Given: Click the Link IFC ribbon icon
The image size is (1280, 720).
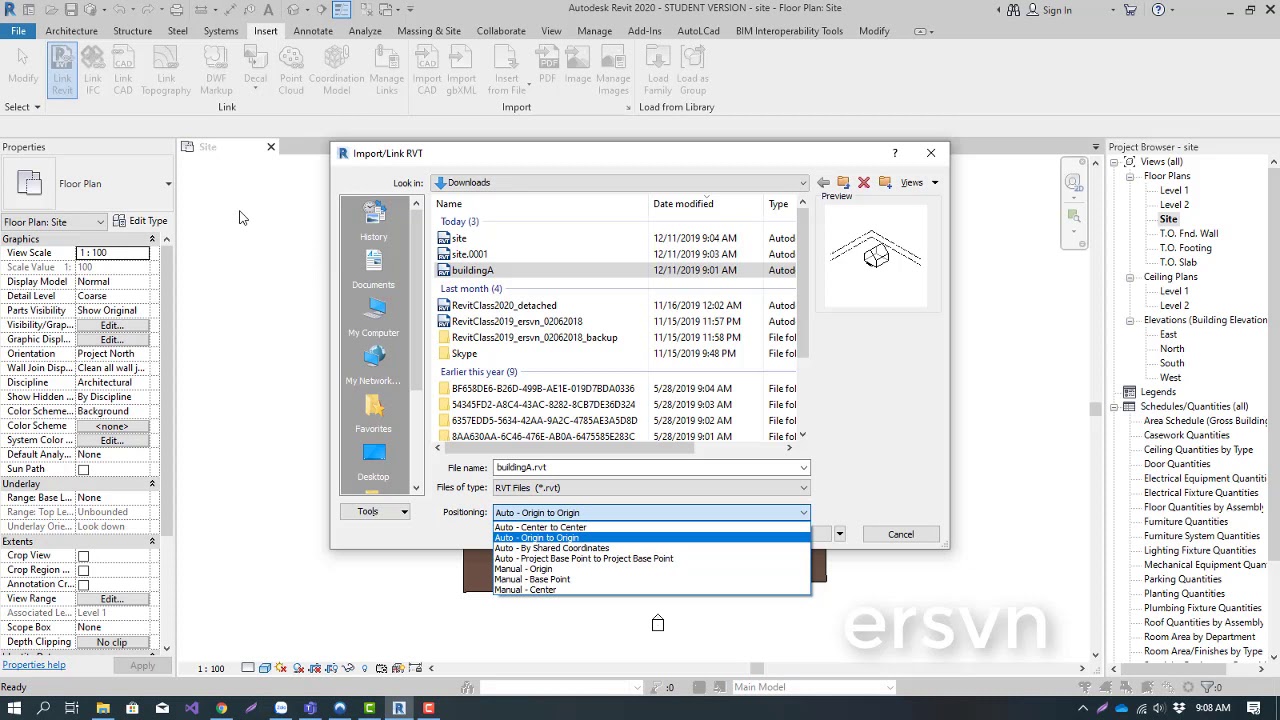Looking at the screenshot, I should pos(92,70).
